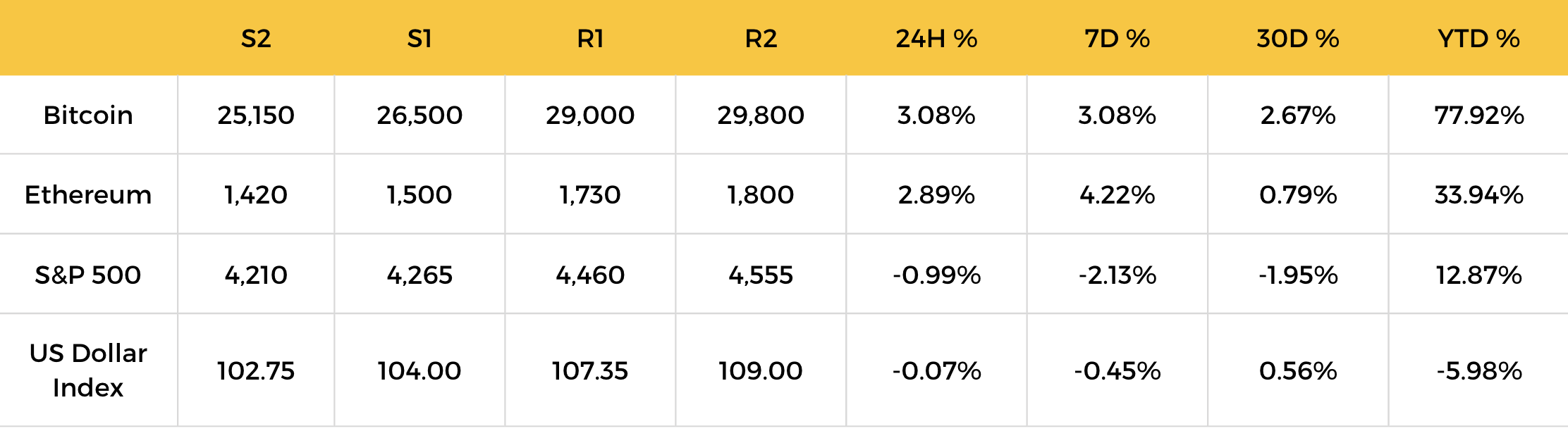
Task: Click the 7D % column header
Action: [1117, 39]
